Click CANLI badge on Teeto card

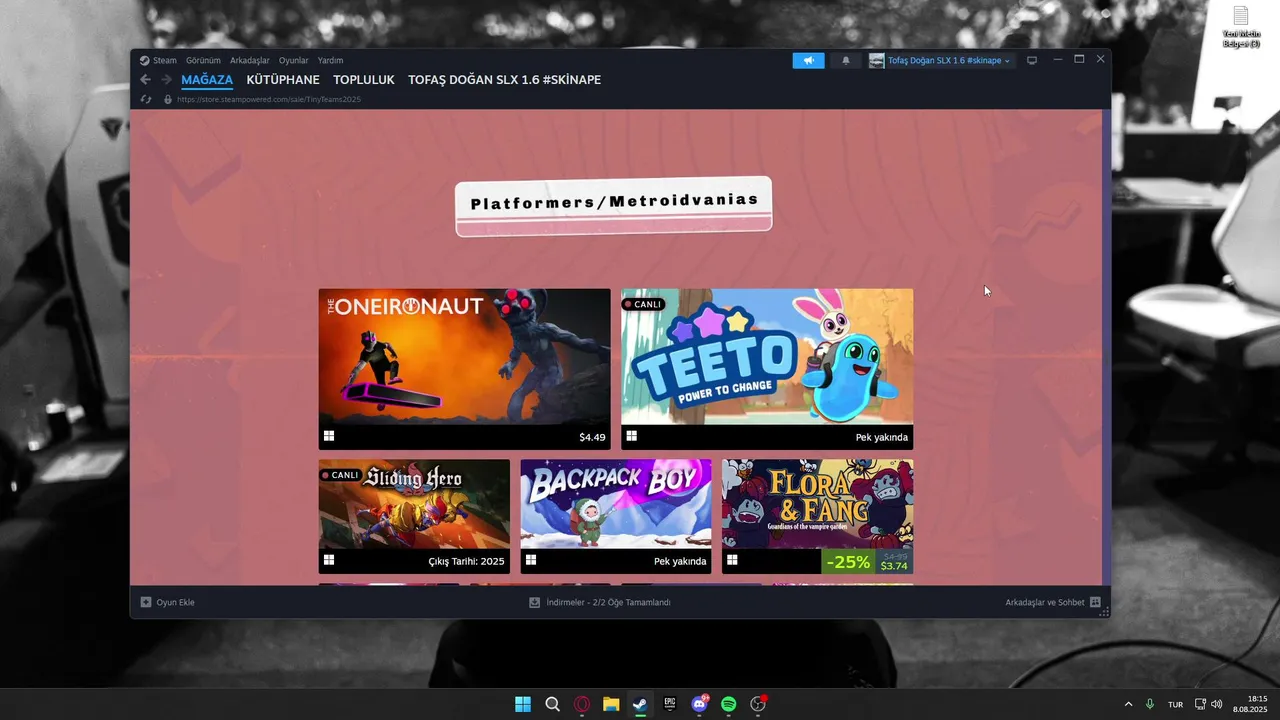click(x=643, y=304)
